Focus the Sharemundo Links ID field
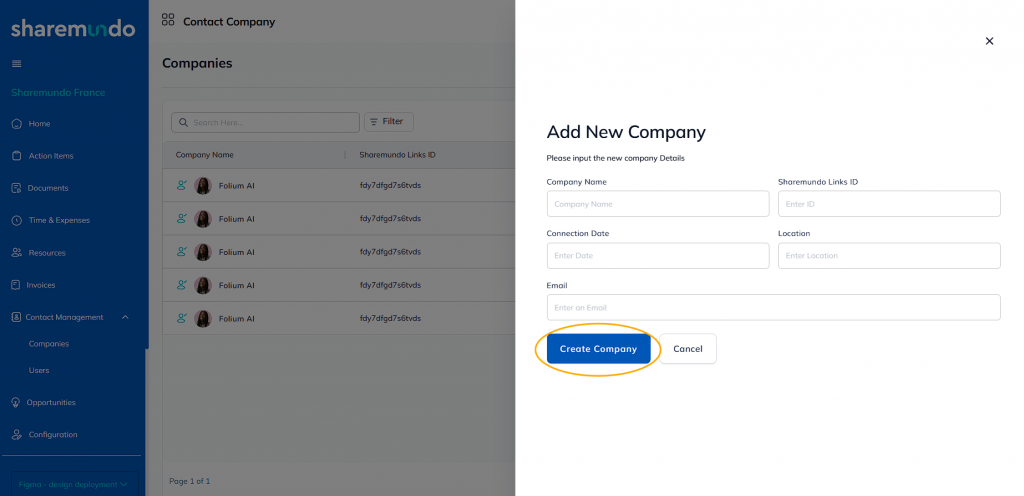The image size is (1024, 496). point(888,204)
